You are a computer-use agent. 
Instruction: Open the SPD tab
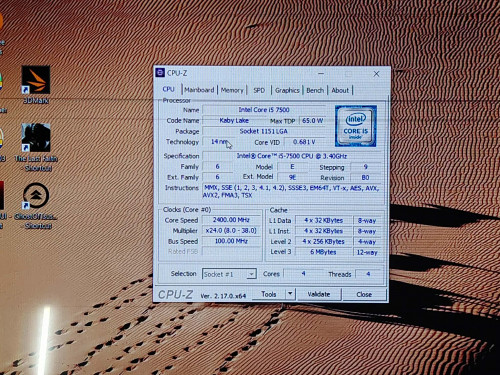259,90
